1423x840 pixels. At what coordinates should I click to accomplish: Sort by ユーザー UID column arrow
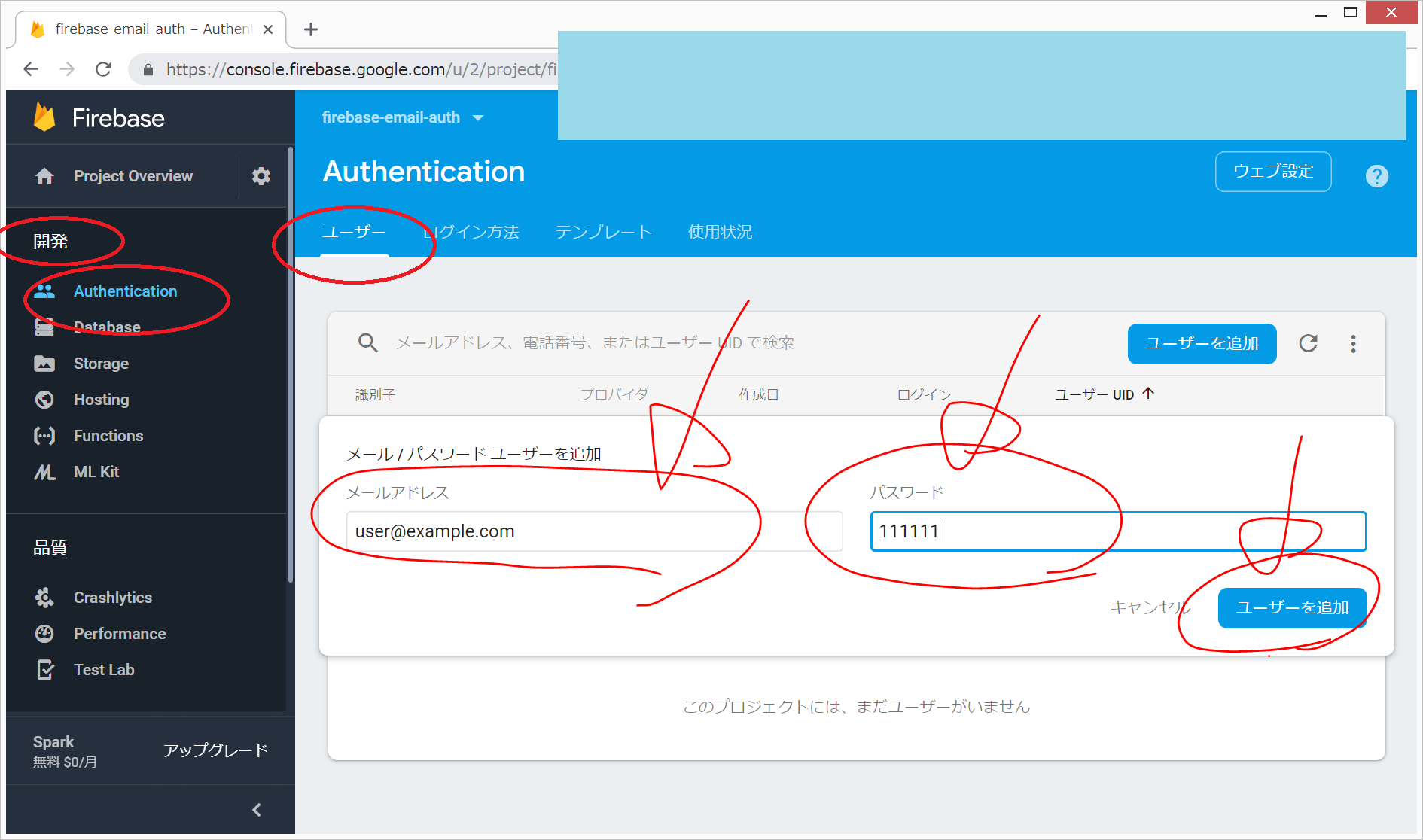coord(1148,394)
